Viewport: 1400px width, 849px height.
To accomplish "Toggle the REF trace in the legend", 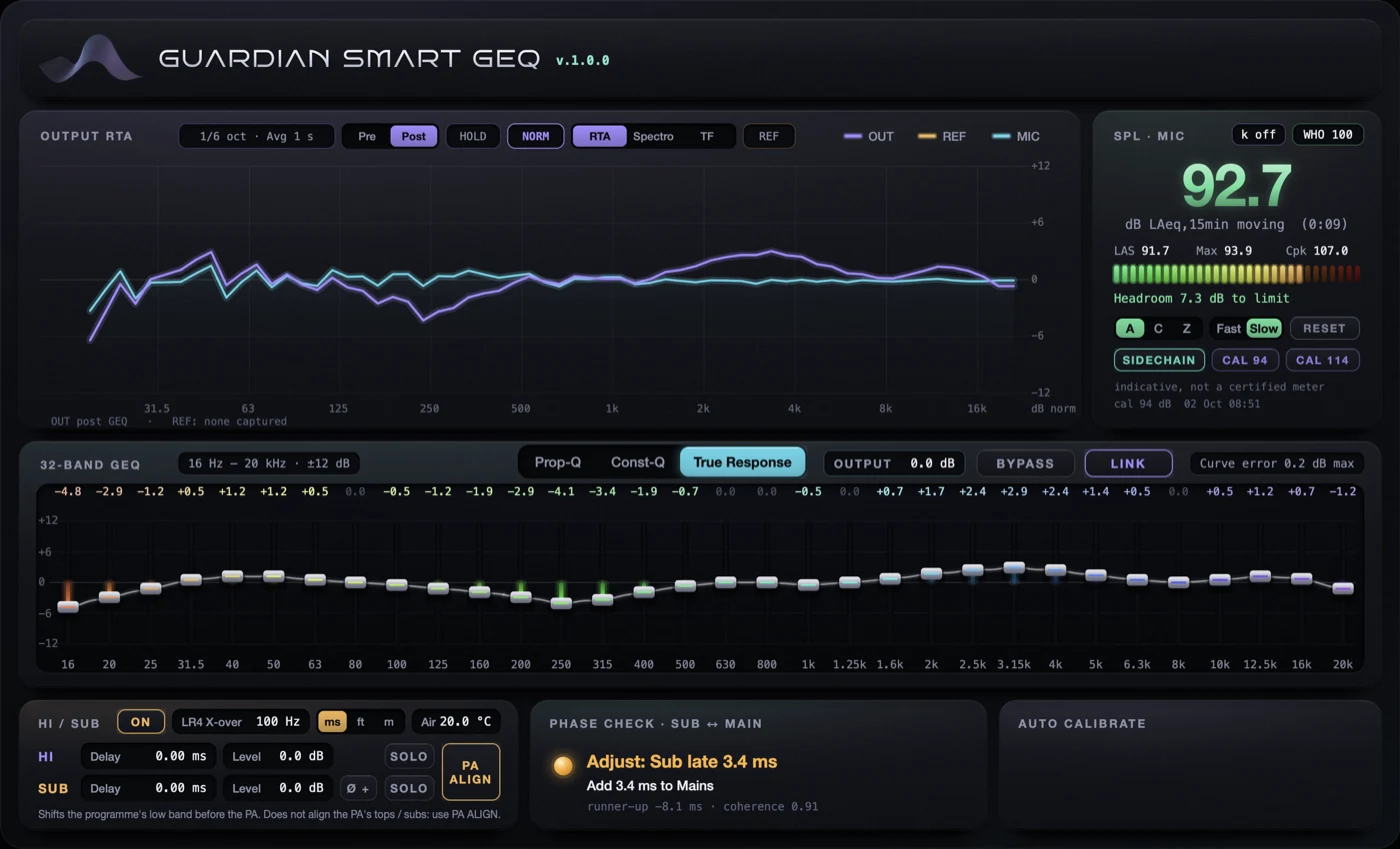I will click(942, 136).
